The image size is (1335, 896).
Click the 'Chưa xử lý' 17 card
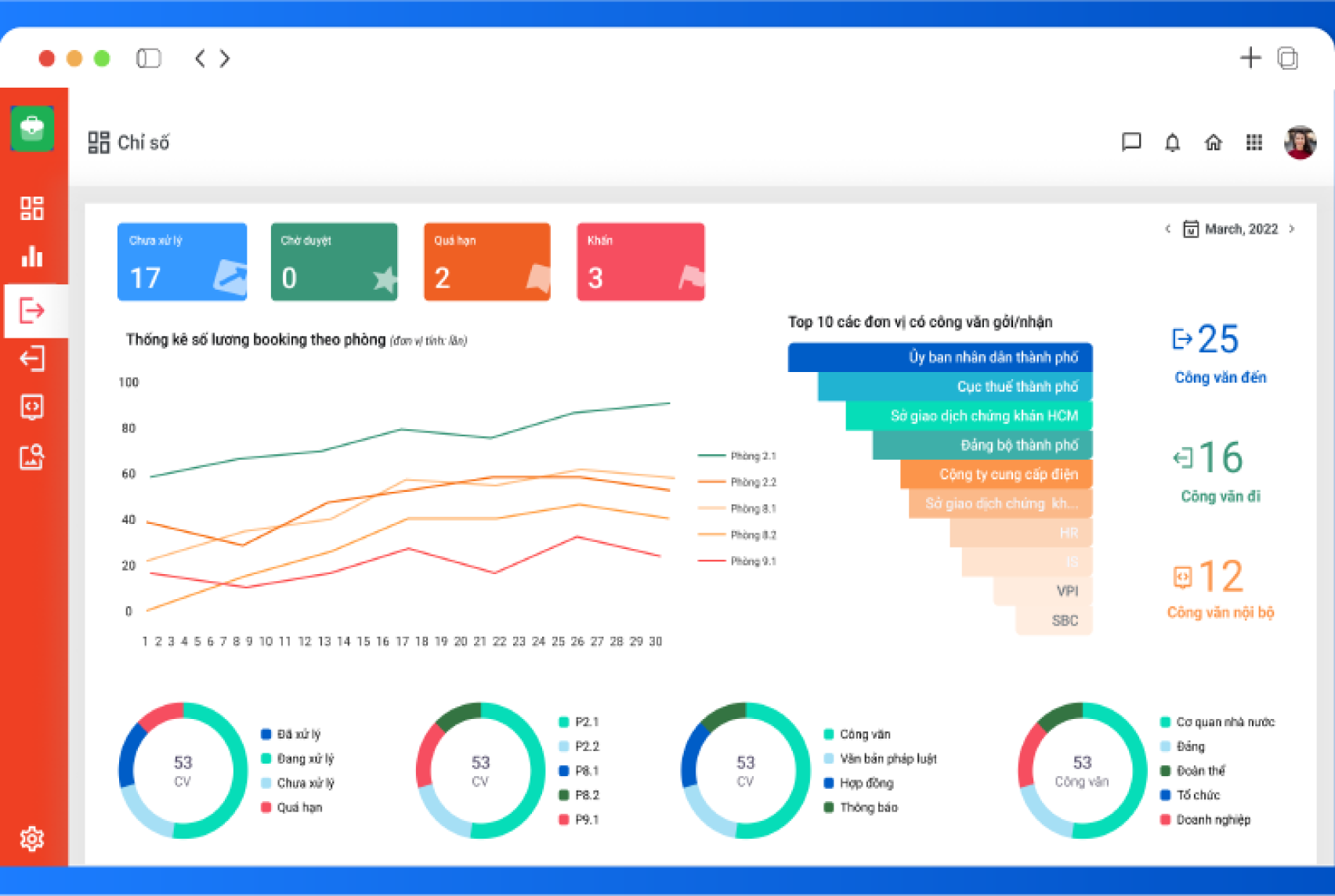tap(182, 262)
